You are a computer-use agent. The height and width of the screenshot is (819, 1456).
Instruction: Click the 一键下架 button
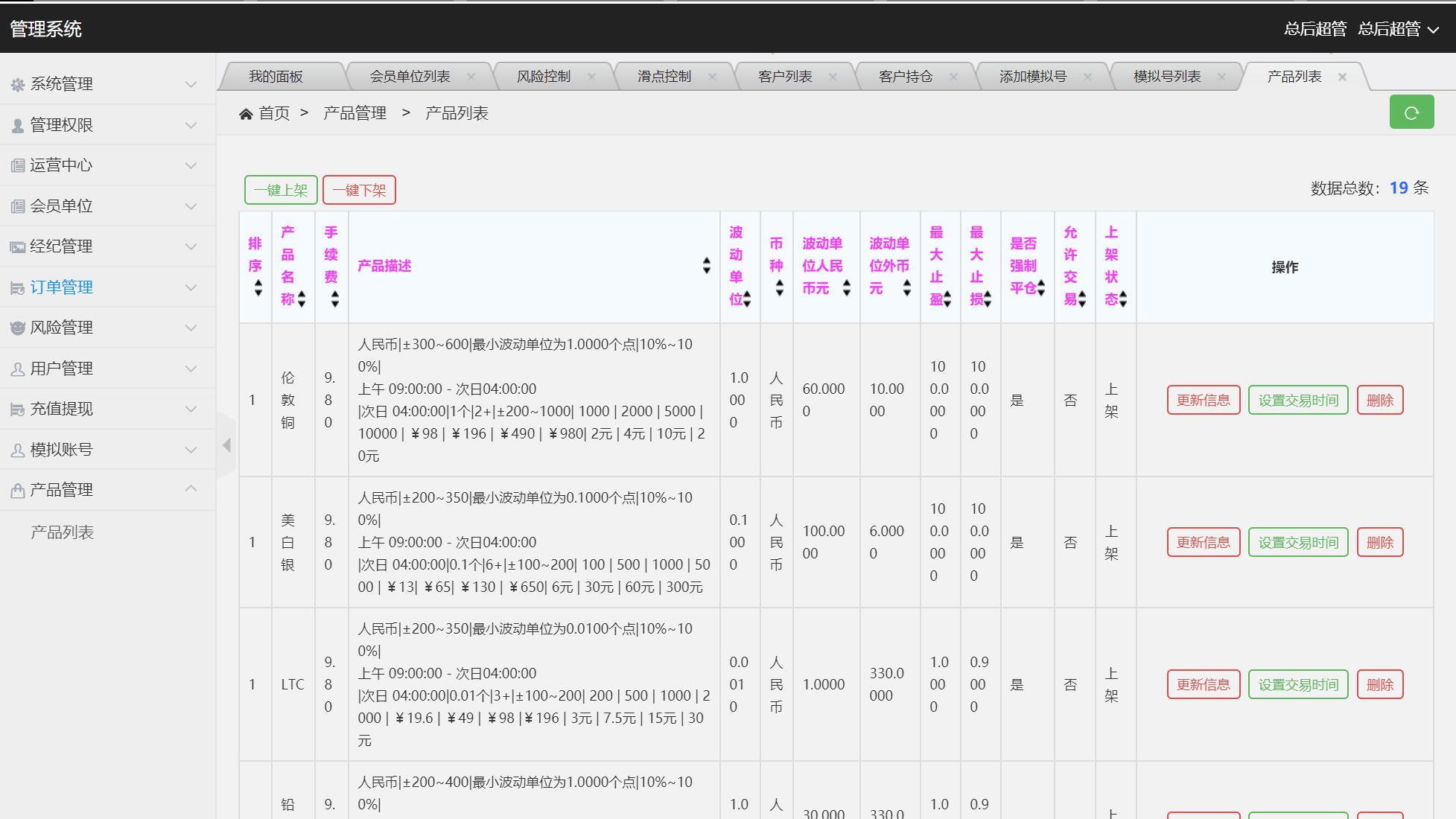click(359, 190)
